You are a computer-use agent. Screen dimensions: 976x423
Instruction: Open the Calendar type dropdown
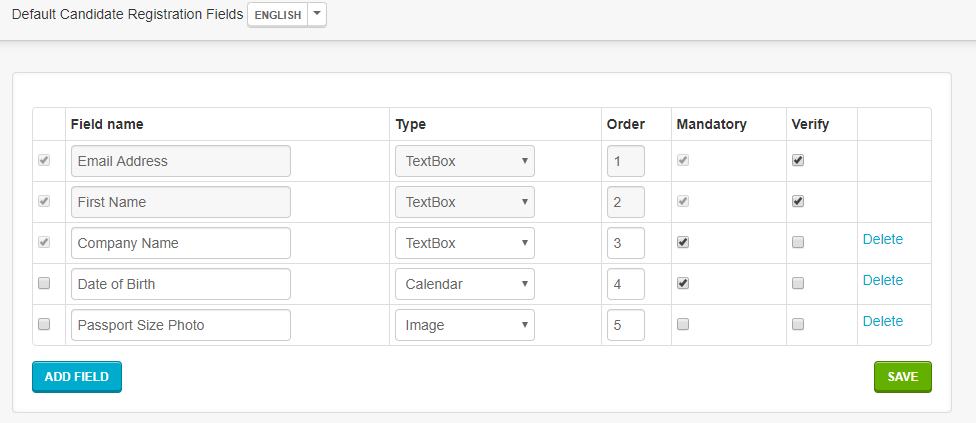(x=465, y=284)
